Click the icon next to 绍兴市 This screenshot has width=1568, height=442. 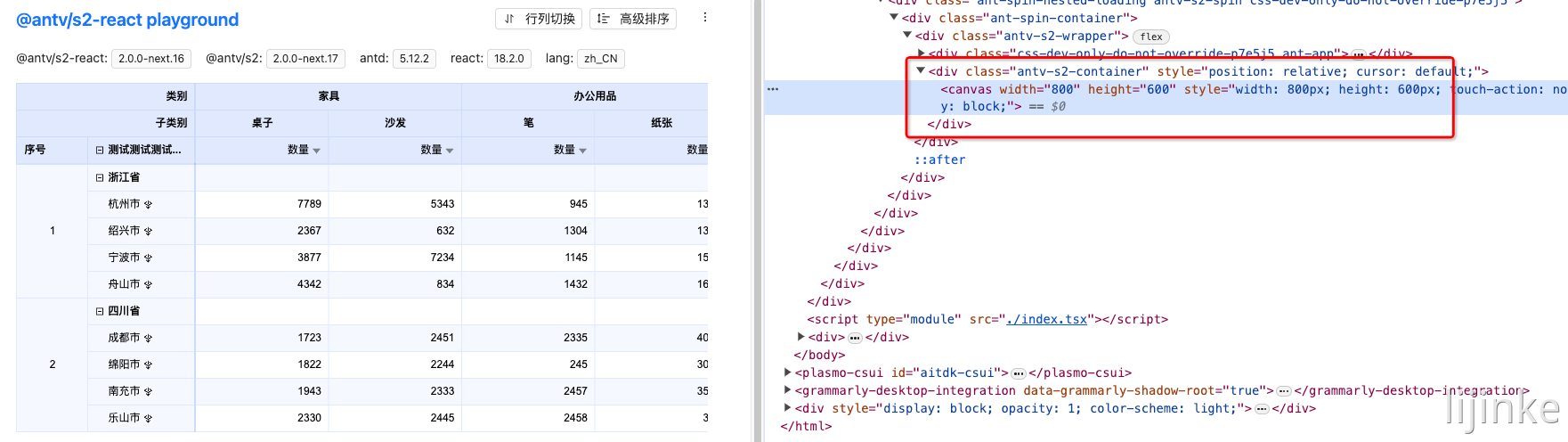(148, 232)
